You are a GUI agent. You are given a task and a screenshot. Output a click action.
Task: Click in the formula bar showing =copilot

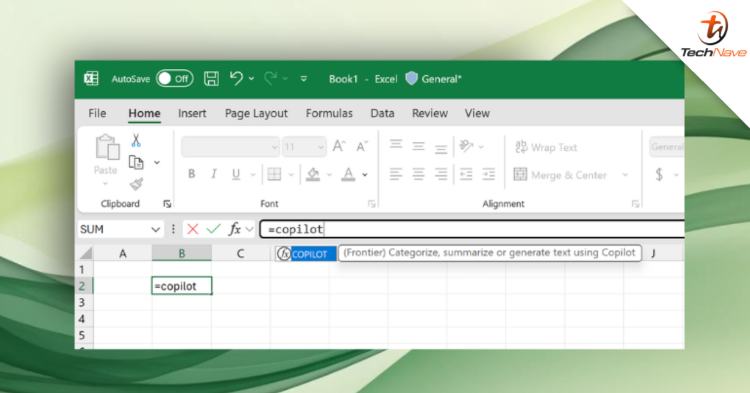(x=472, y=229)
